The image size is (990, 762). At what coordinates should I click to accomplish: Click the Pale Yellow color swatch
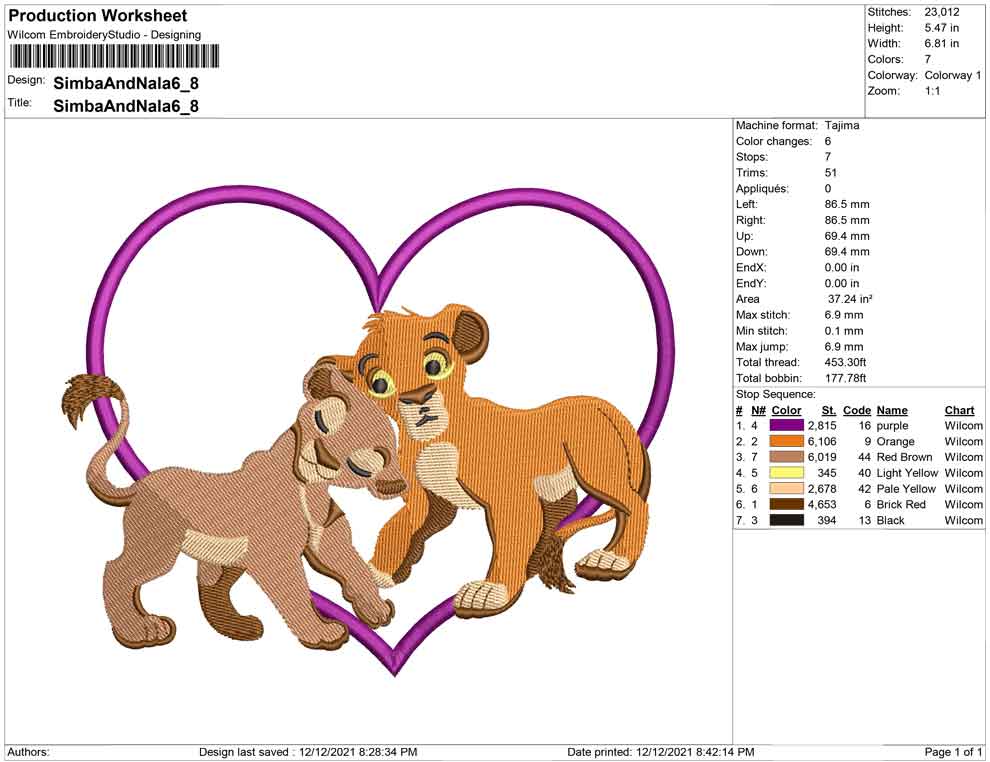click(786, 489)
